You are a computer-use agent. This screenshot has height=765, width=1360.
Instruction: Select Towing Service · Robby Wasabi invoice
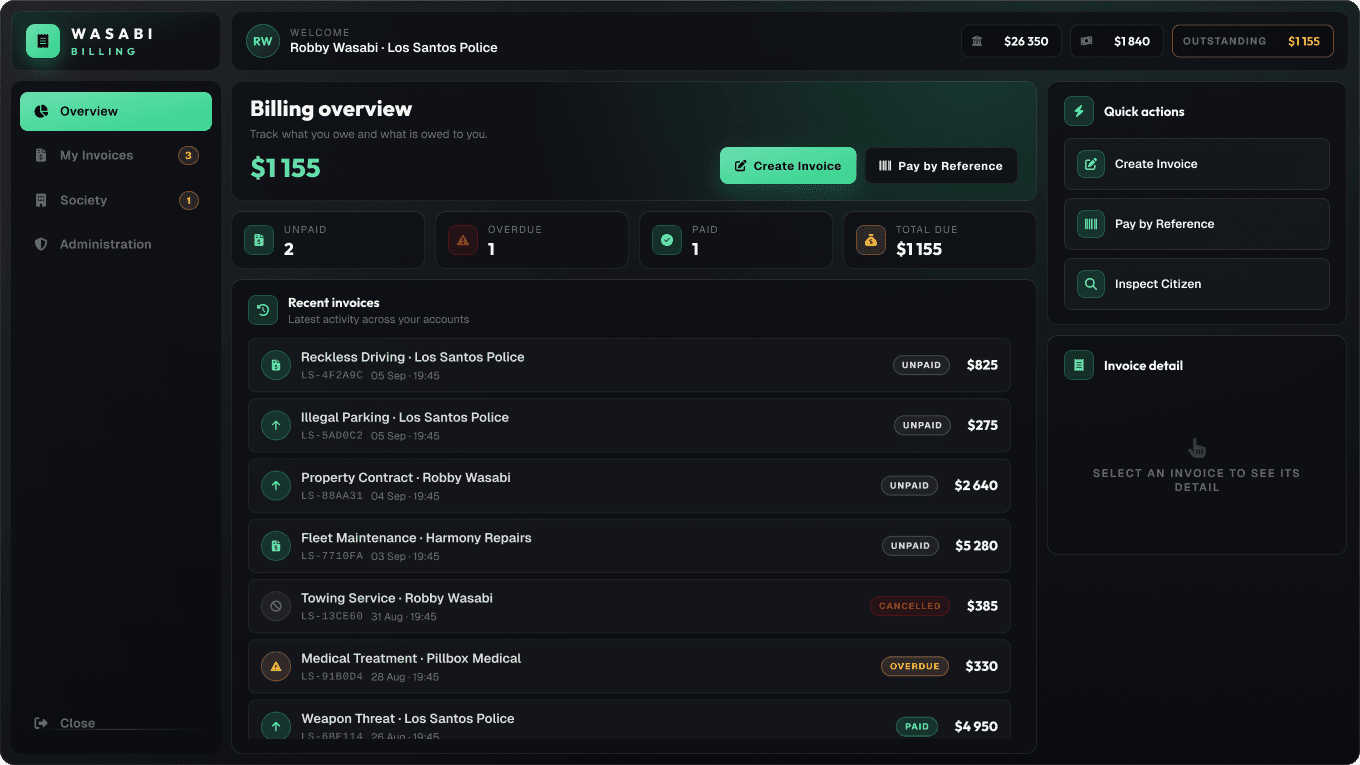tap(629, 606)
